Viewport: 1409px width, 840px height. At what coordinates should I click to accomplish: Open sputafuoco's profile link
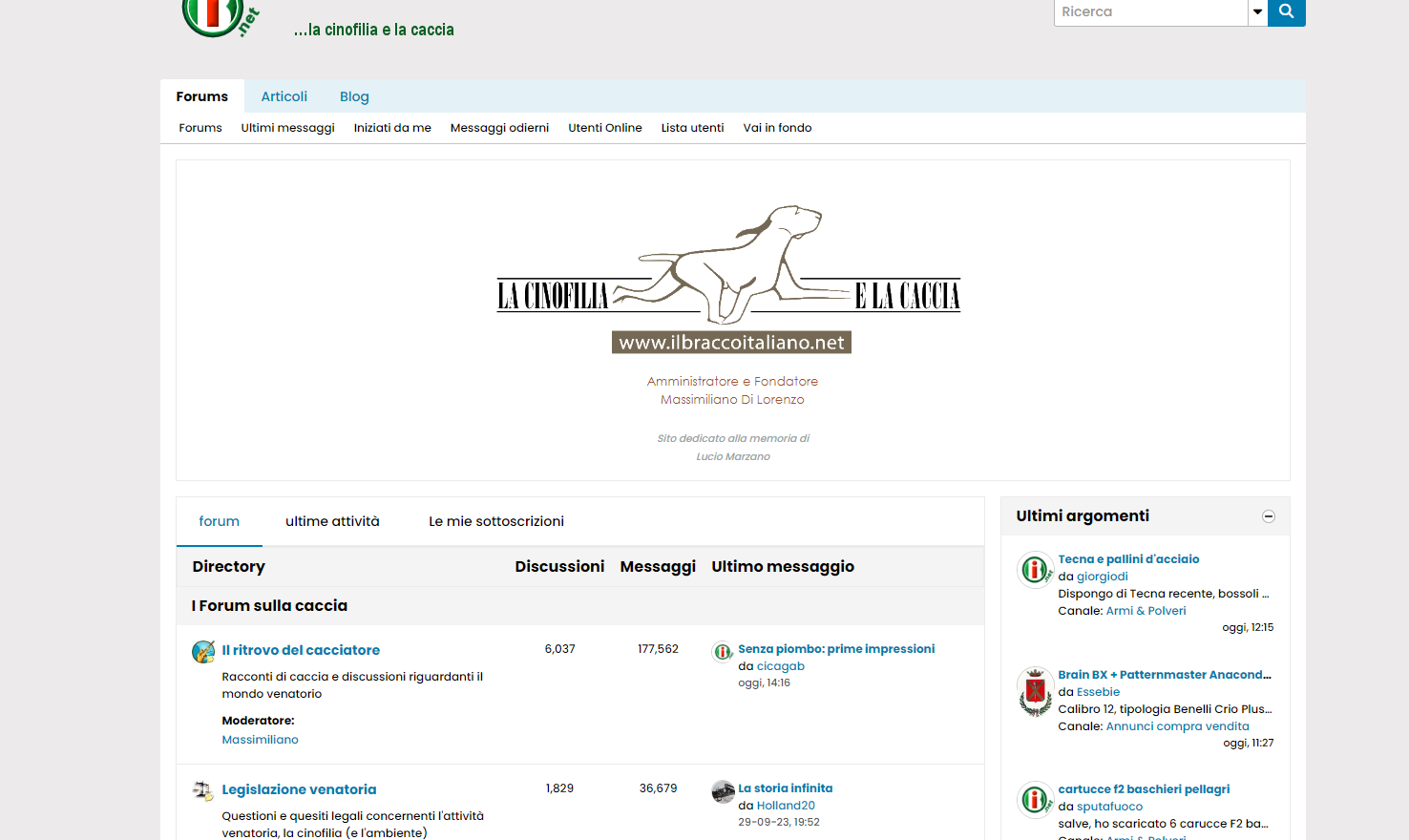[x=1109, y=807]
